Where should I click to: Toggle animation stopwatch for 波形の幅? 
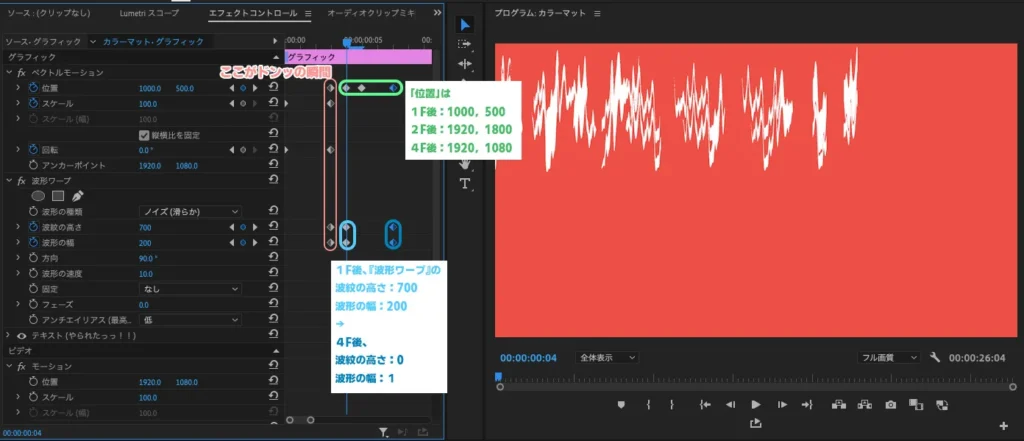click(34, 242)
